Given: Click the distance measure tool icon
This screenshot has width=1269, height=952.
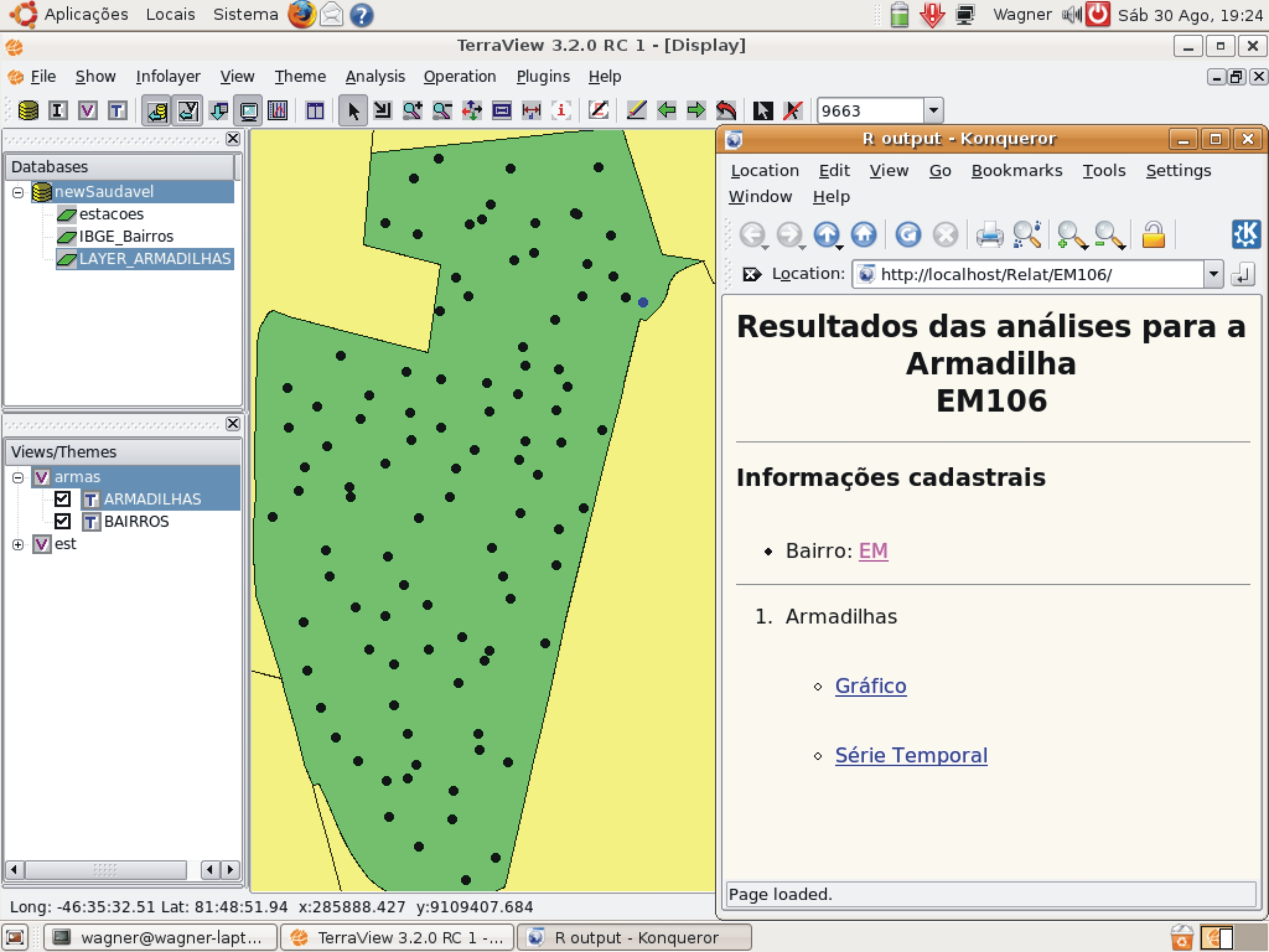Looking at the screenshot, I should click(532, 111).
